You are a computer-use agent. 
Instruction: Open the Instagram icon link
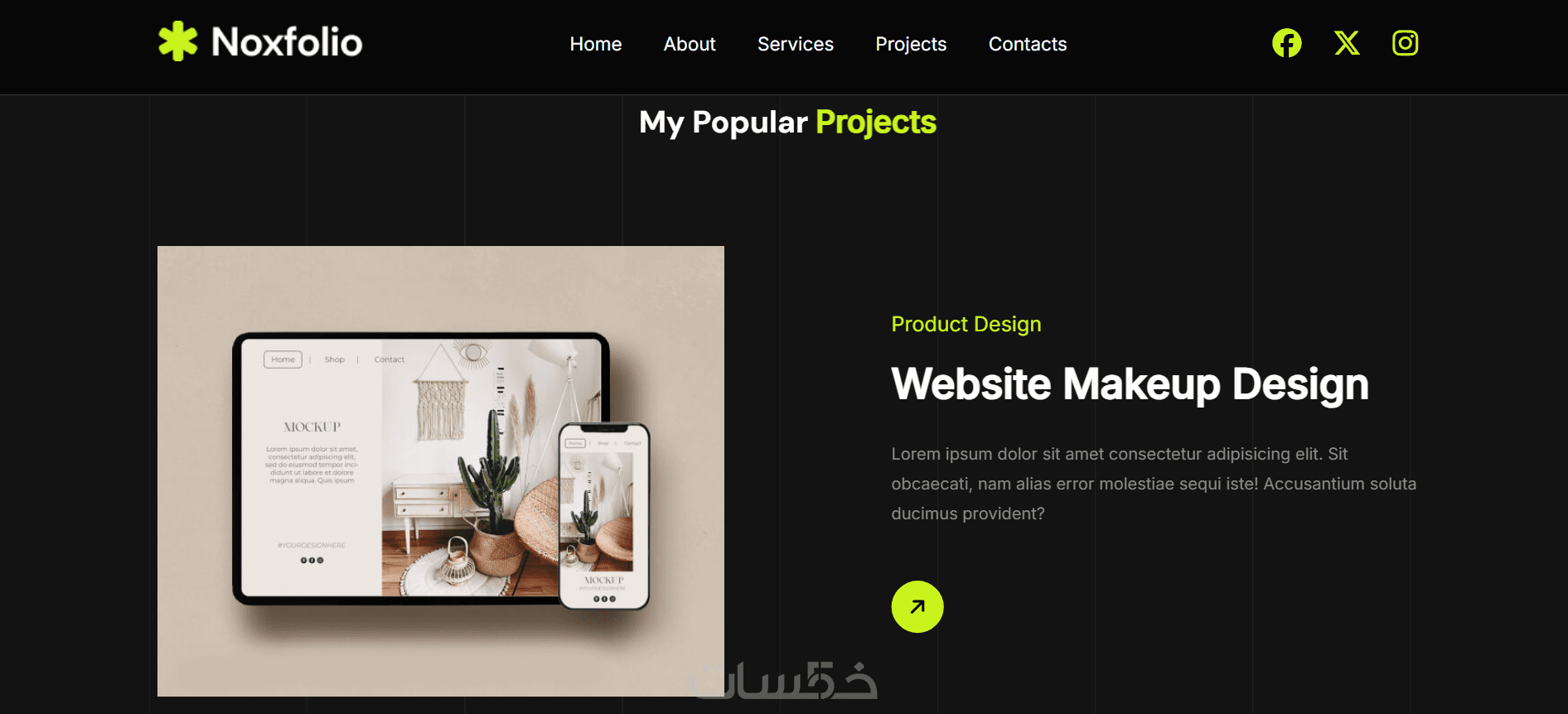1405,43
